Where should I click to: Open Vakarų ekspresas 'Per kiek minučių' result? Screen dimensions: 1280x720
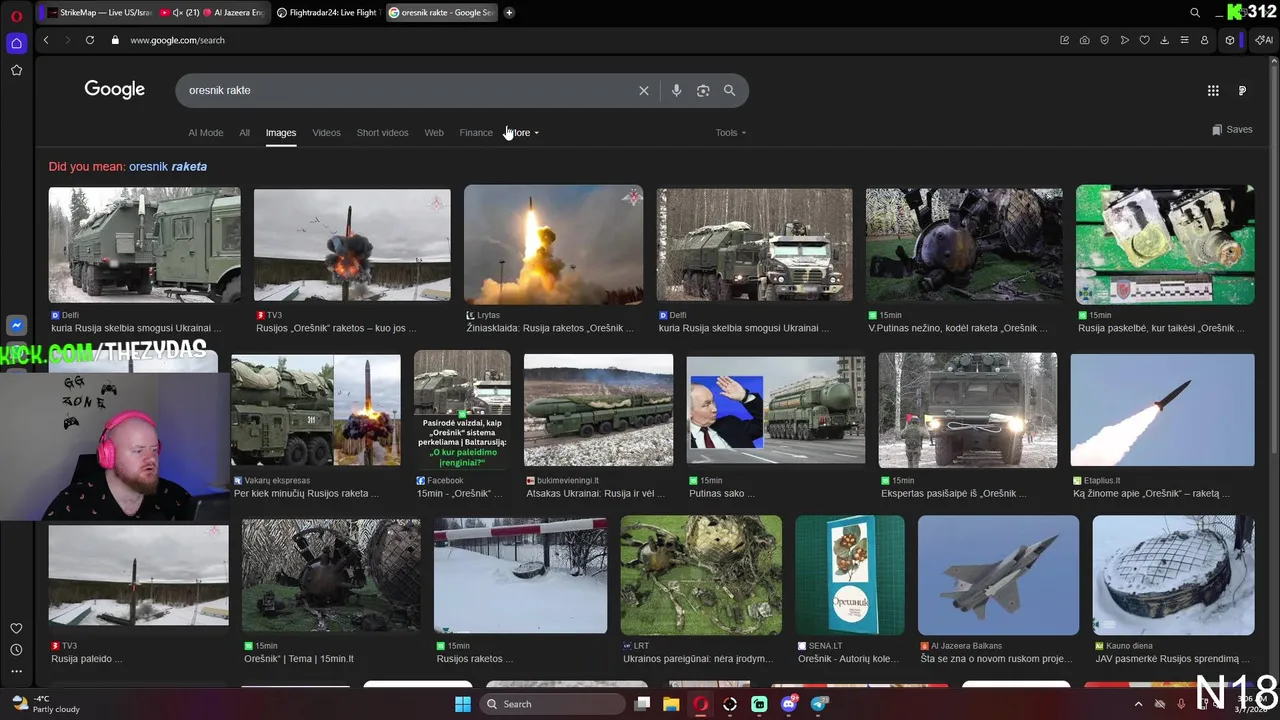[306, 493]
